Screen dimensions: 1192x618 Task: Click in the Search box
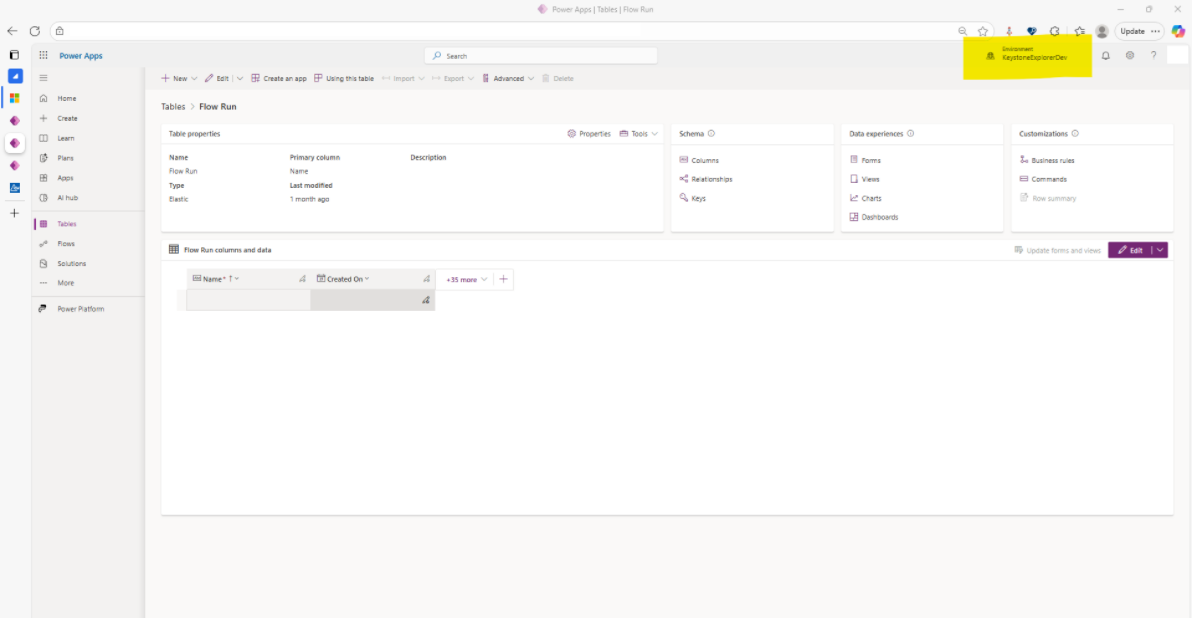pyautogui.click(x=541, y=55)
